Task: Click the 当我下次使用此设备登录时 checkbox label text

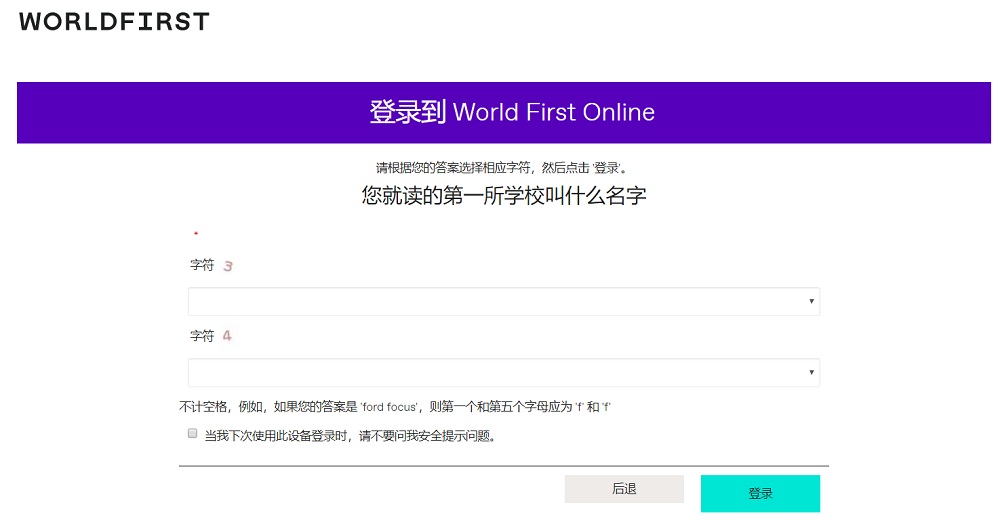Action: (350, 436)
